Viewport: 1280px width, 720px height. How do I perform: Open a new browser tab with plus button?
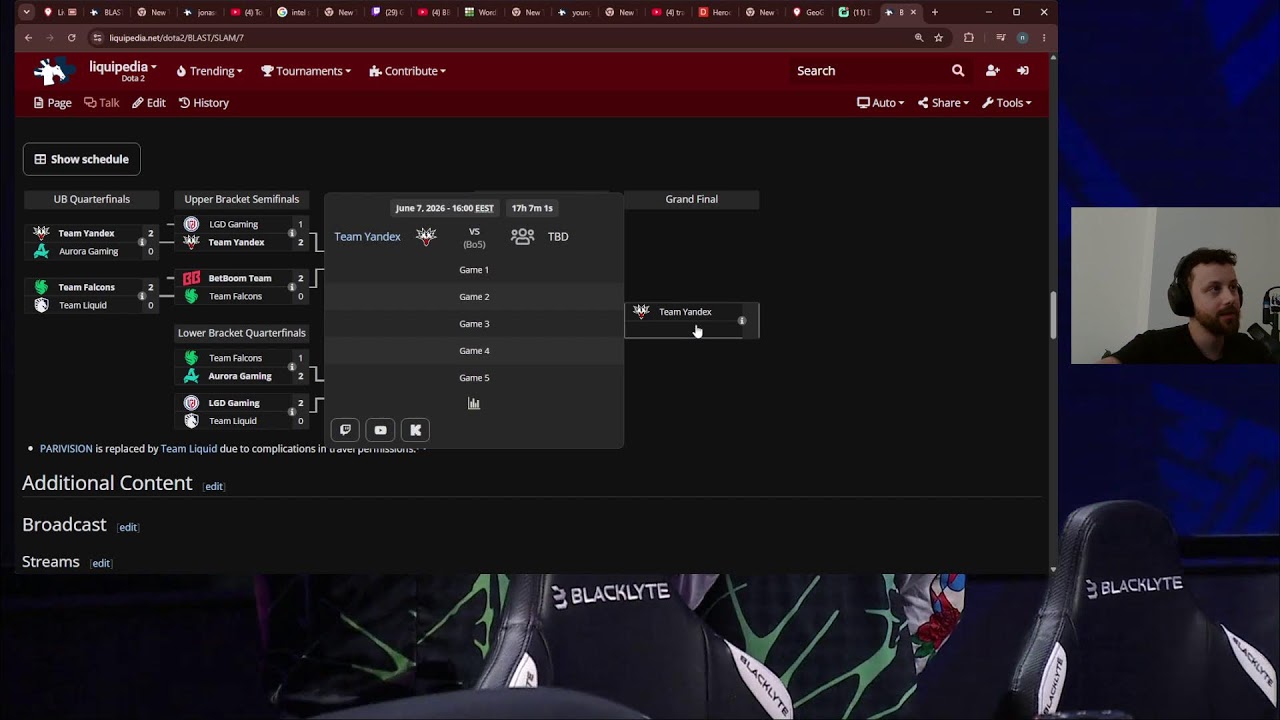coord(934,12)
